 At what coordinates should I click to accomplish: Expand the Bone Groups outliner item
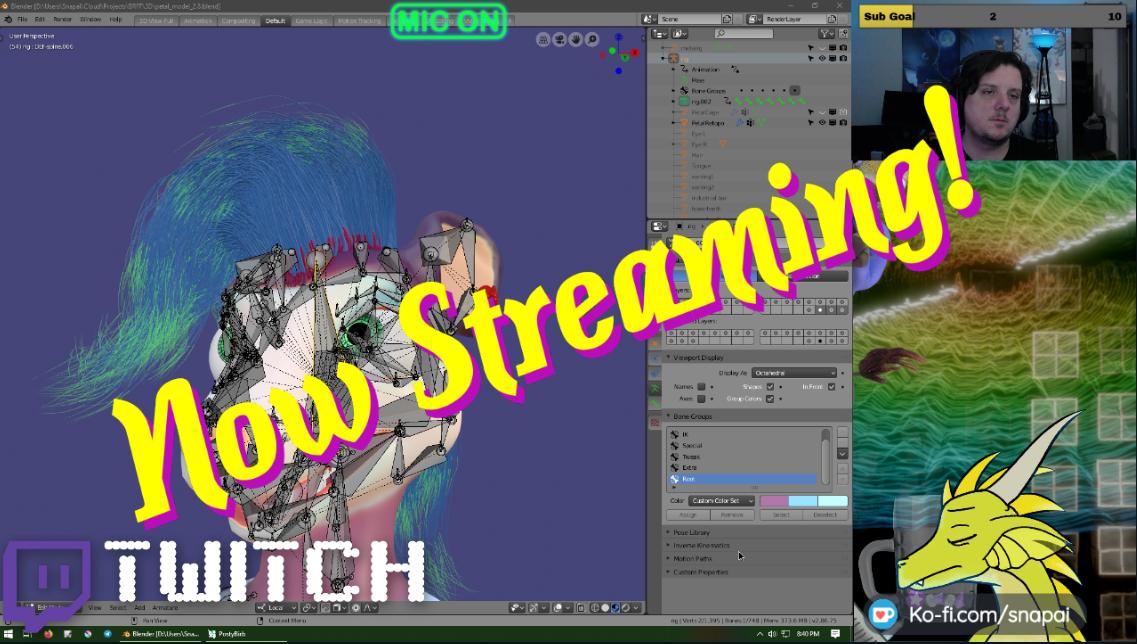tap(674, 91)
